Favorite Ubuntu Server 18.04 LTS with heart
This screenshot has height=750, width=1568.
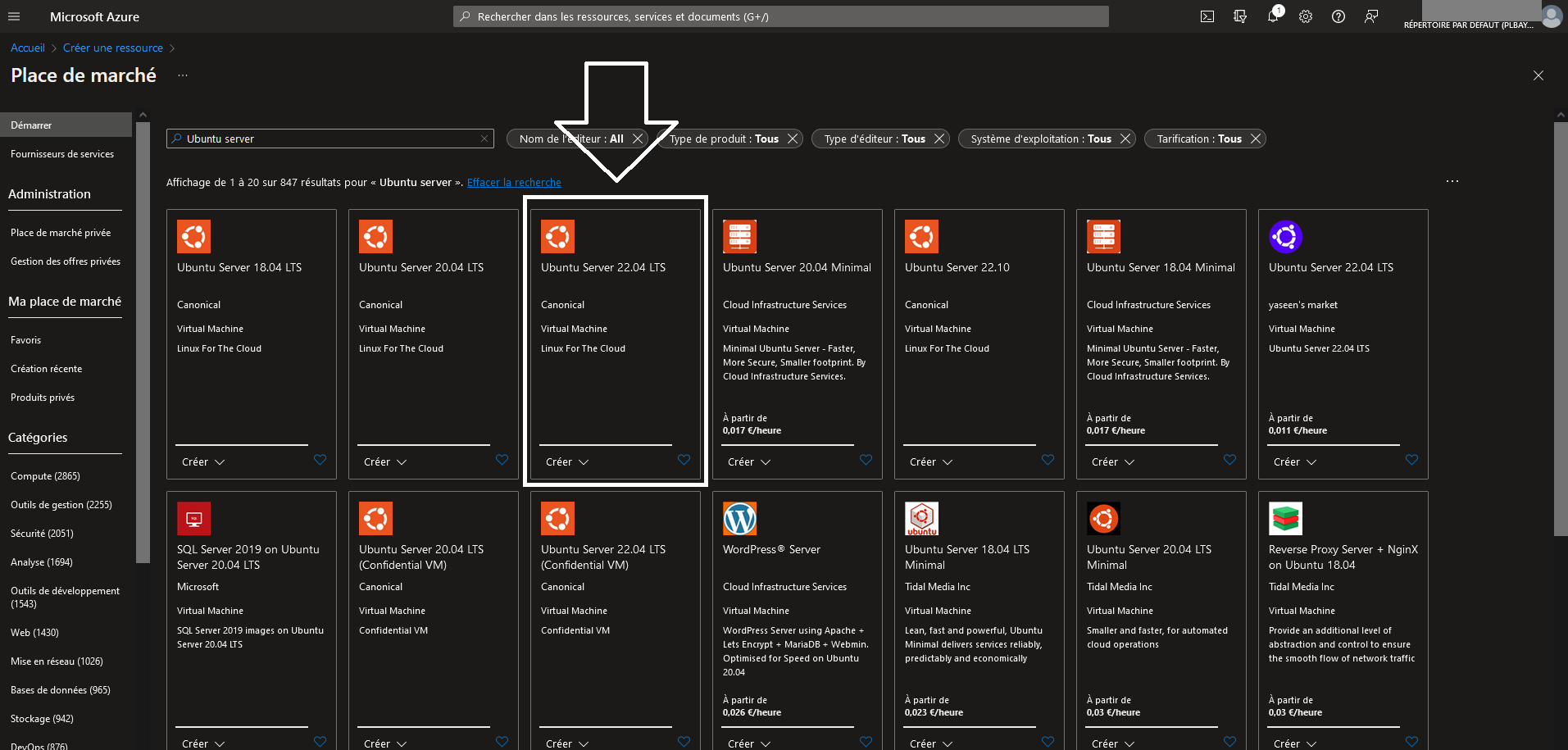(x=320, y=460)
